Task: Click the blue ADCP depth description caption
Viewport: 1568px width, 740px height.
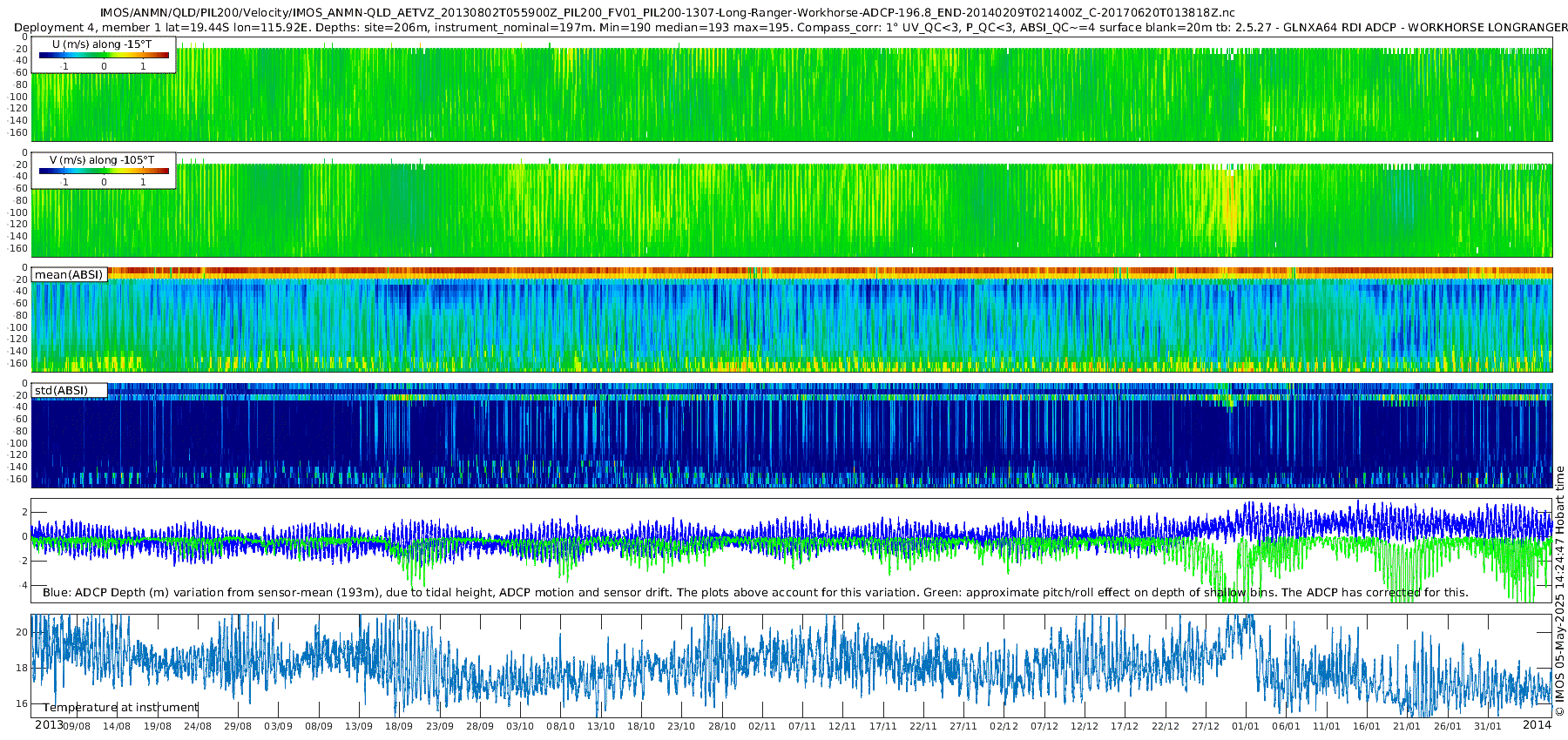Action: [x=755, y=593]
